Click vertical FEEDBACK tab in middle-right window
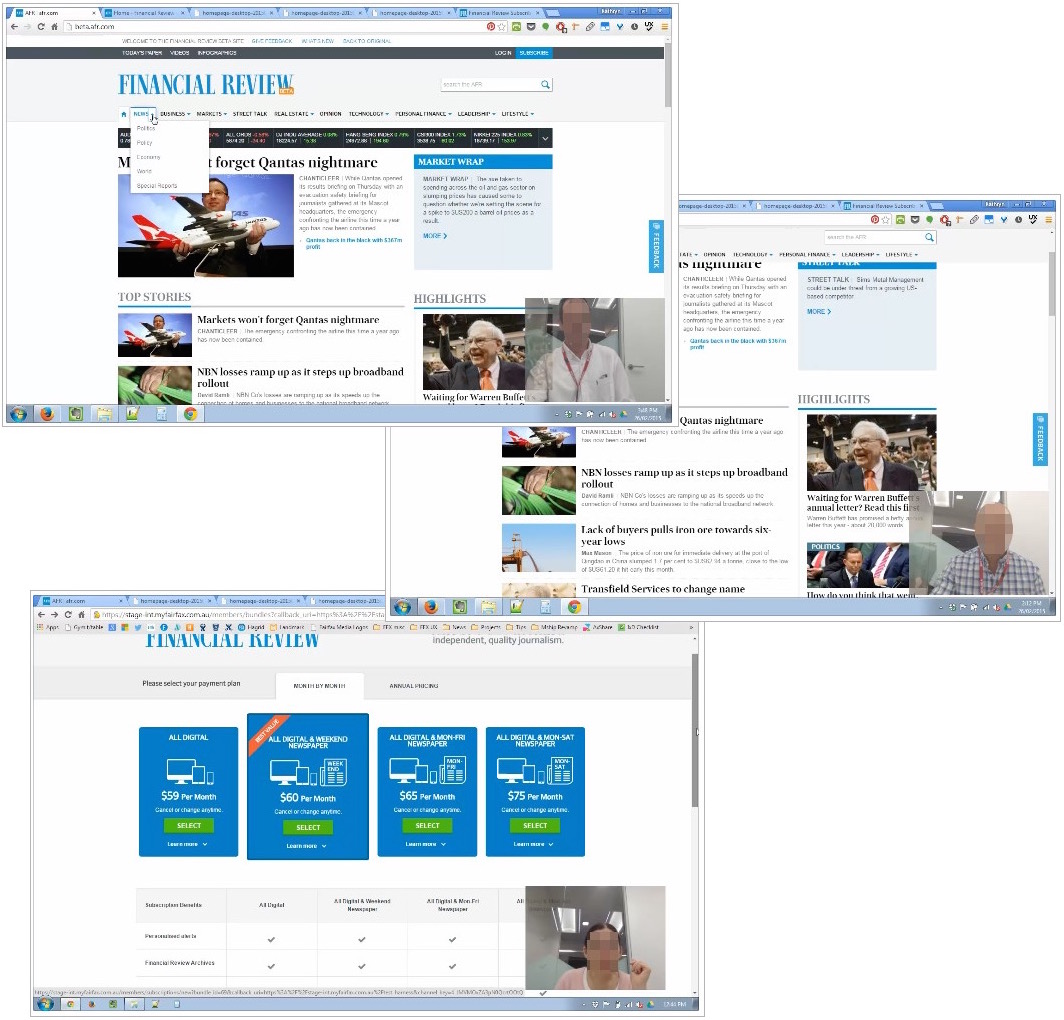1064x1020 pixels. [1040, 439]
